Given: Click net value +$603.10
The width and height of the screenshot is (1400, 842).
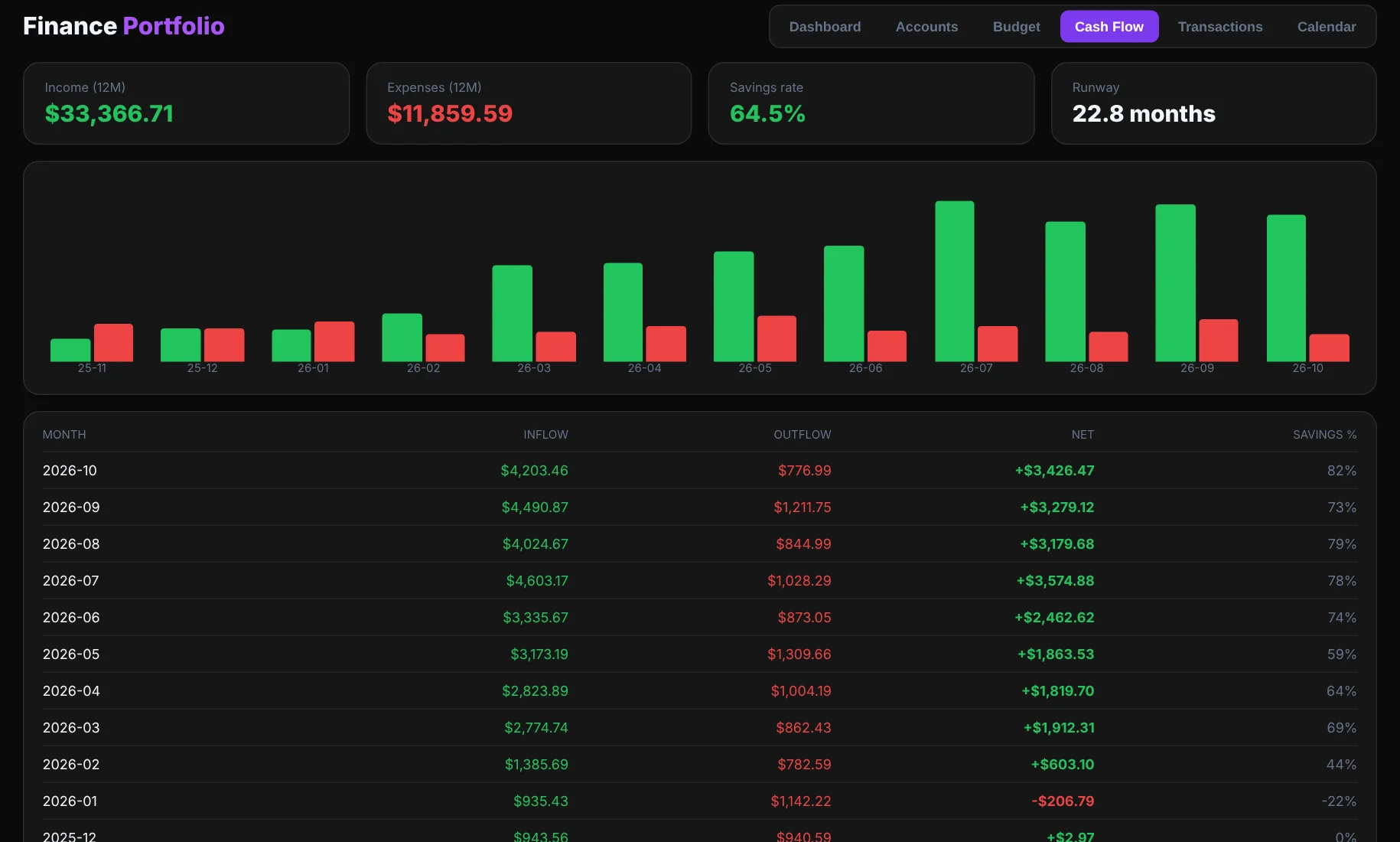Looking at the screenshot, I should pos(1063,764).
